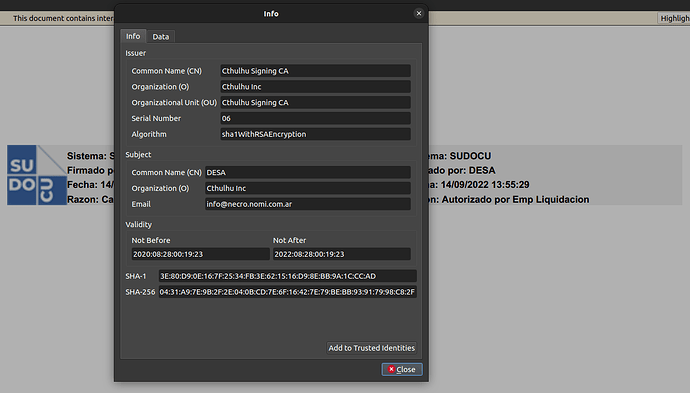Click the Issuer Organization field Cthulhu Inc
This screenshot has width=690, height=393.
click(315, 87)
